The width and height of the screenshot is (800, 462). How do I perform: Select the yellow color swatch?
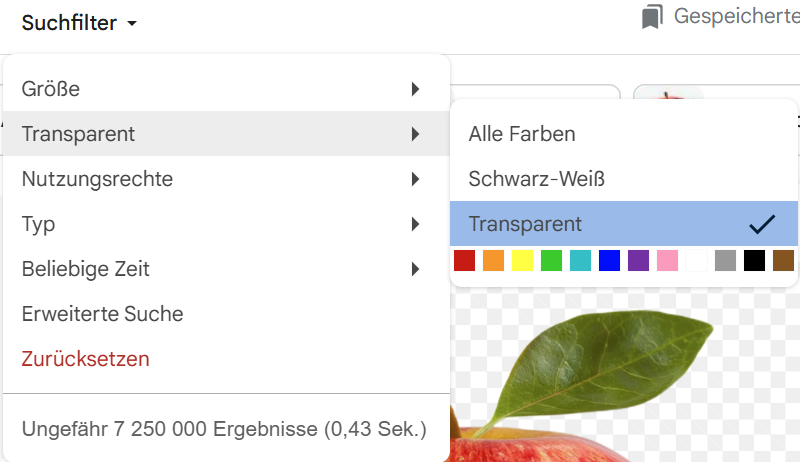[x=522, y=261]
